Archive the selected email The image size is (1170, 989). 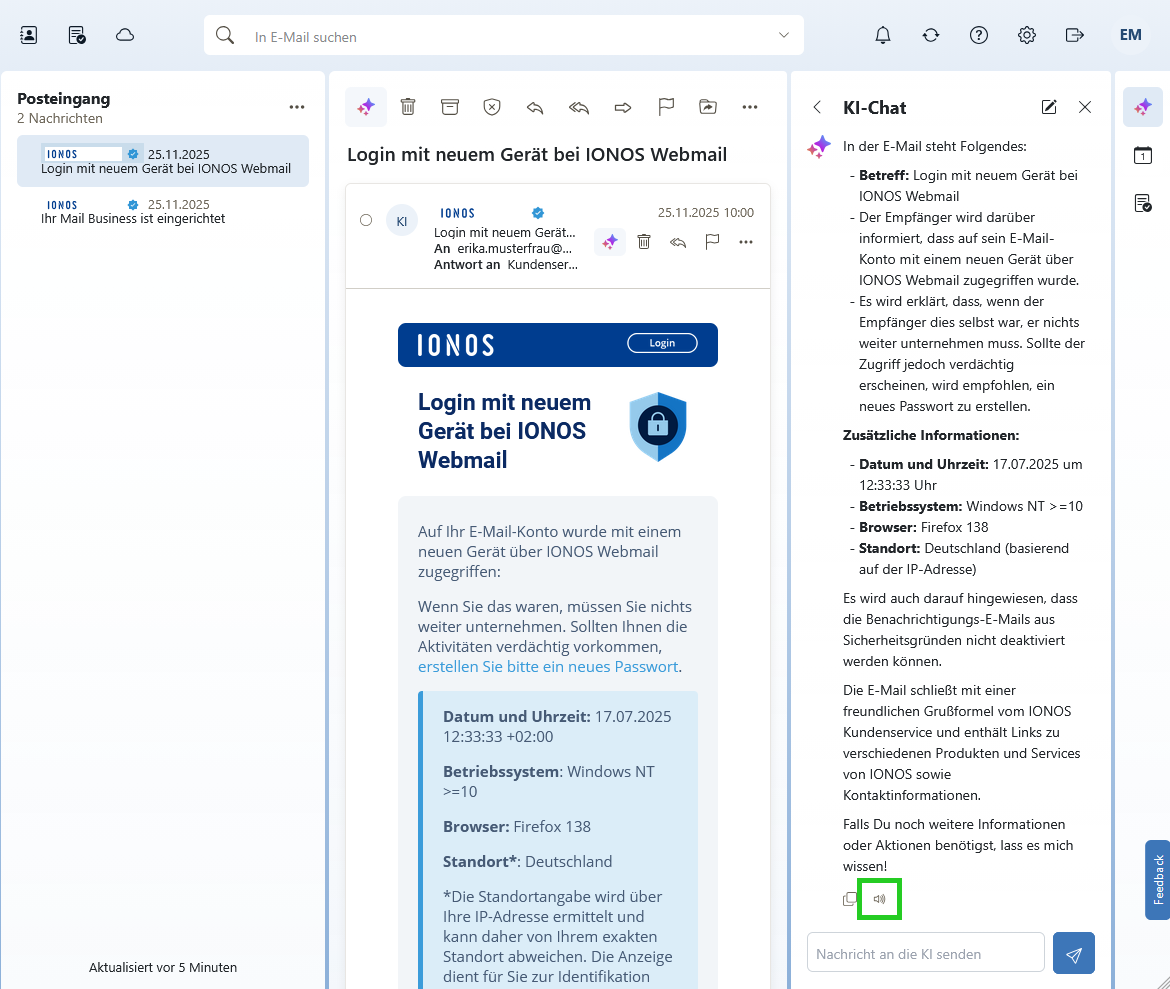(449, 106)
